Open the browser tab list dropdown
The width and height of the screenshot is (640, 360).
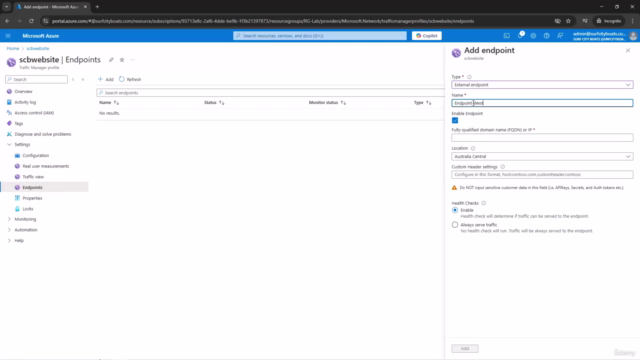coord(7,7)
